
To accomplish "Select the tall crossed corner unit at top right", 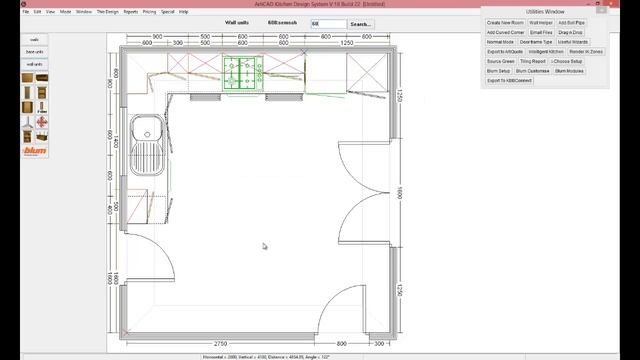I will (367, 73).
